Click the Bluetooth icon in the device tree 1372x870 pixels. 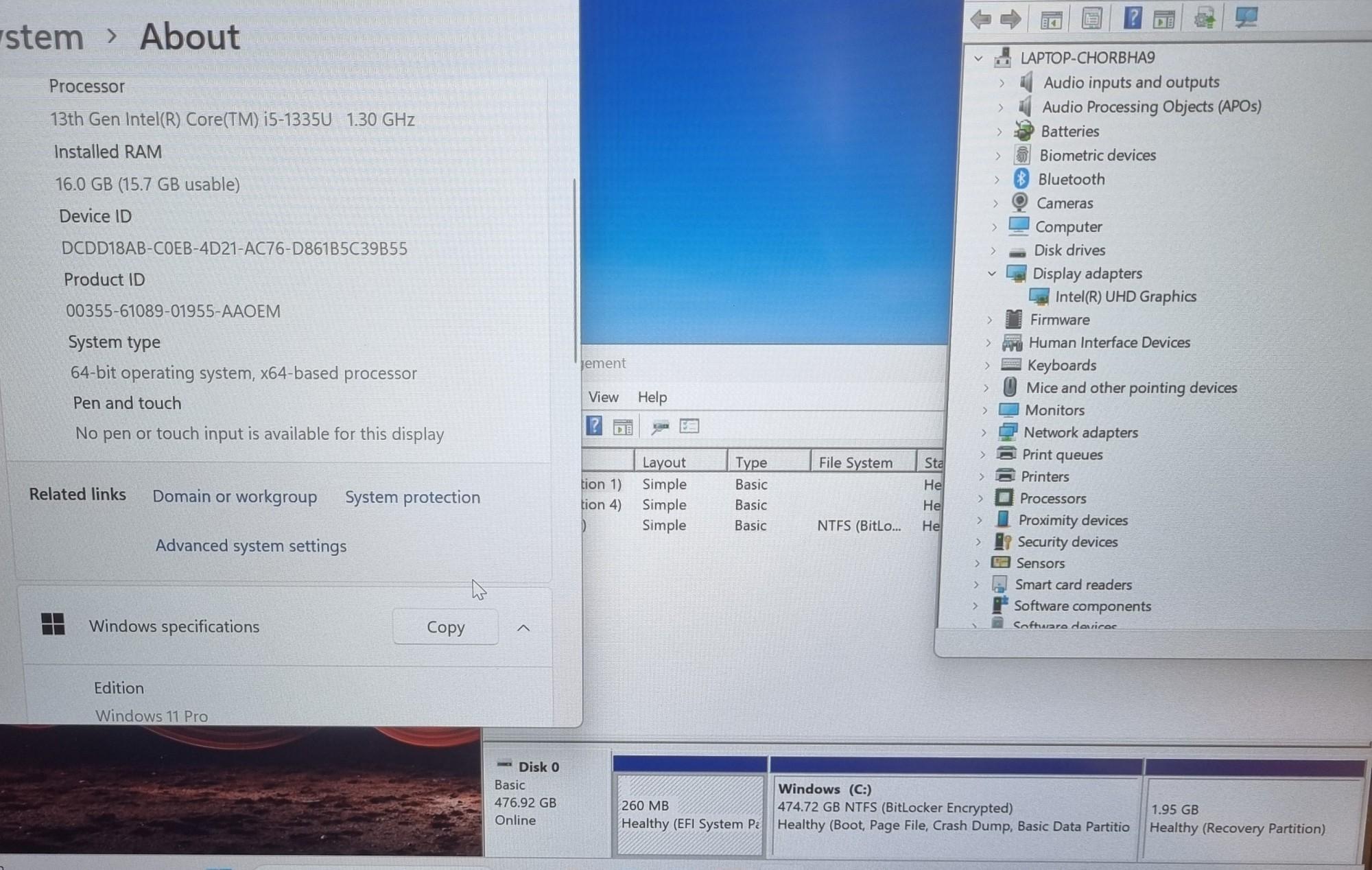1021,178
